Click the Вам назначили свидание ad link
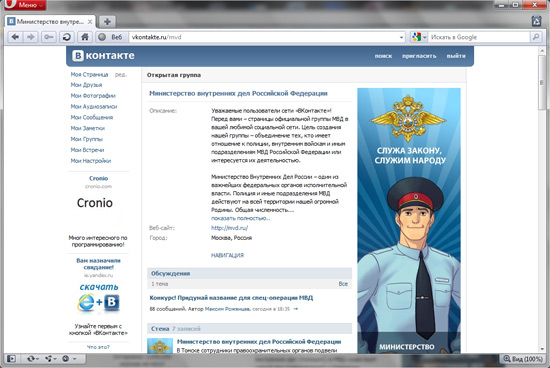This screenshot has width=550, height=368. [x=98, y=264]
